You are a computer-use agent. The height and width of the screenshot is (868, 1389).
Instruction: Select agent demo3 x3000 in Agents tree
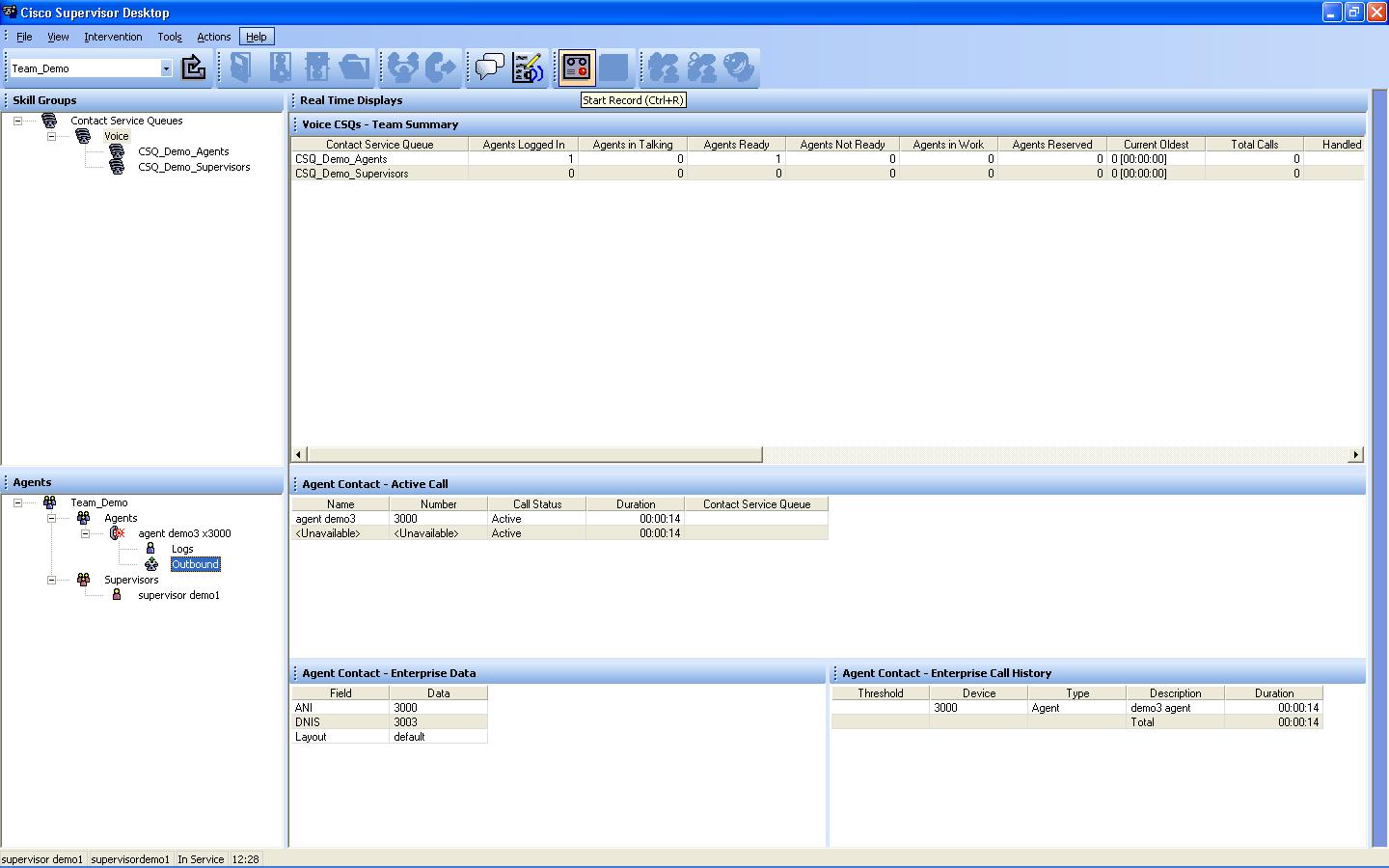184,533
